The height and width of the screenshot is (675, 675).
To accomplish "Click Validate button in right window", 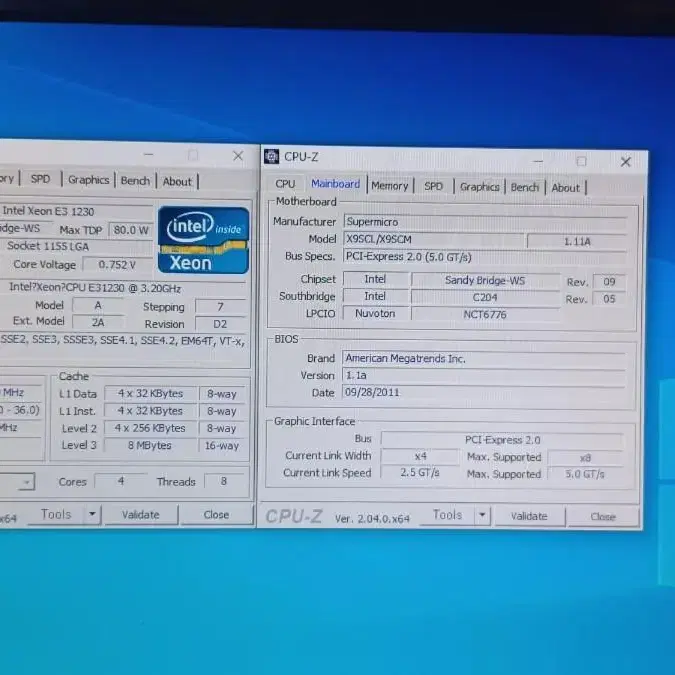I will tap(529, 516).
